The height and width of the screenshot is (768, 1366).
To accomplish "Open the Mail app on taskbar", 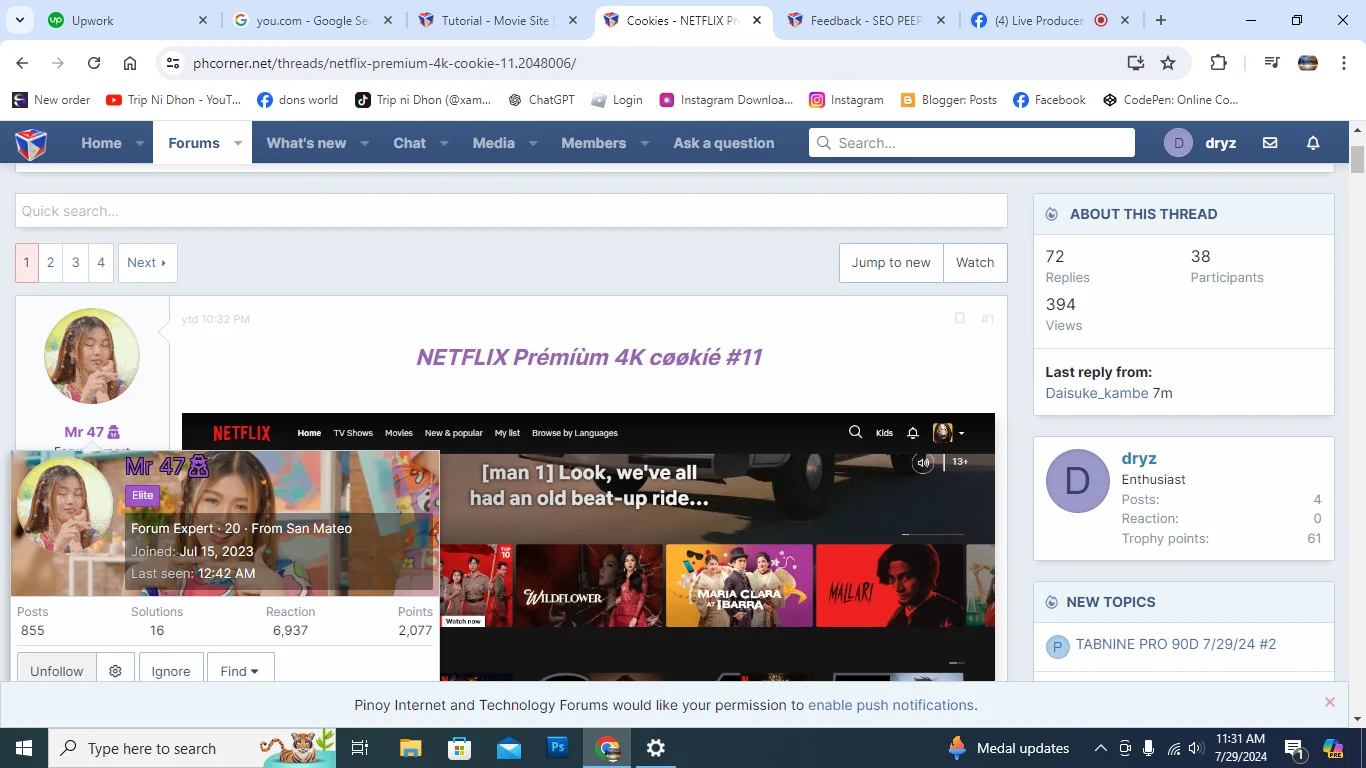I will pos(509,748).
